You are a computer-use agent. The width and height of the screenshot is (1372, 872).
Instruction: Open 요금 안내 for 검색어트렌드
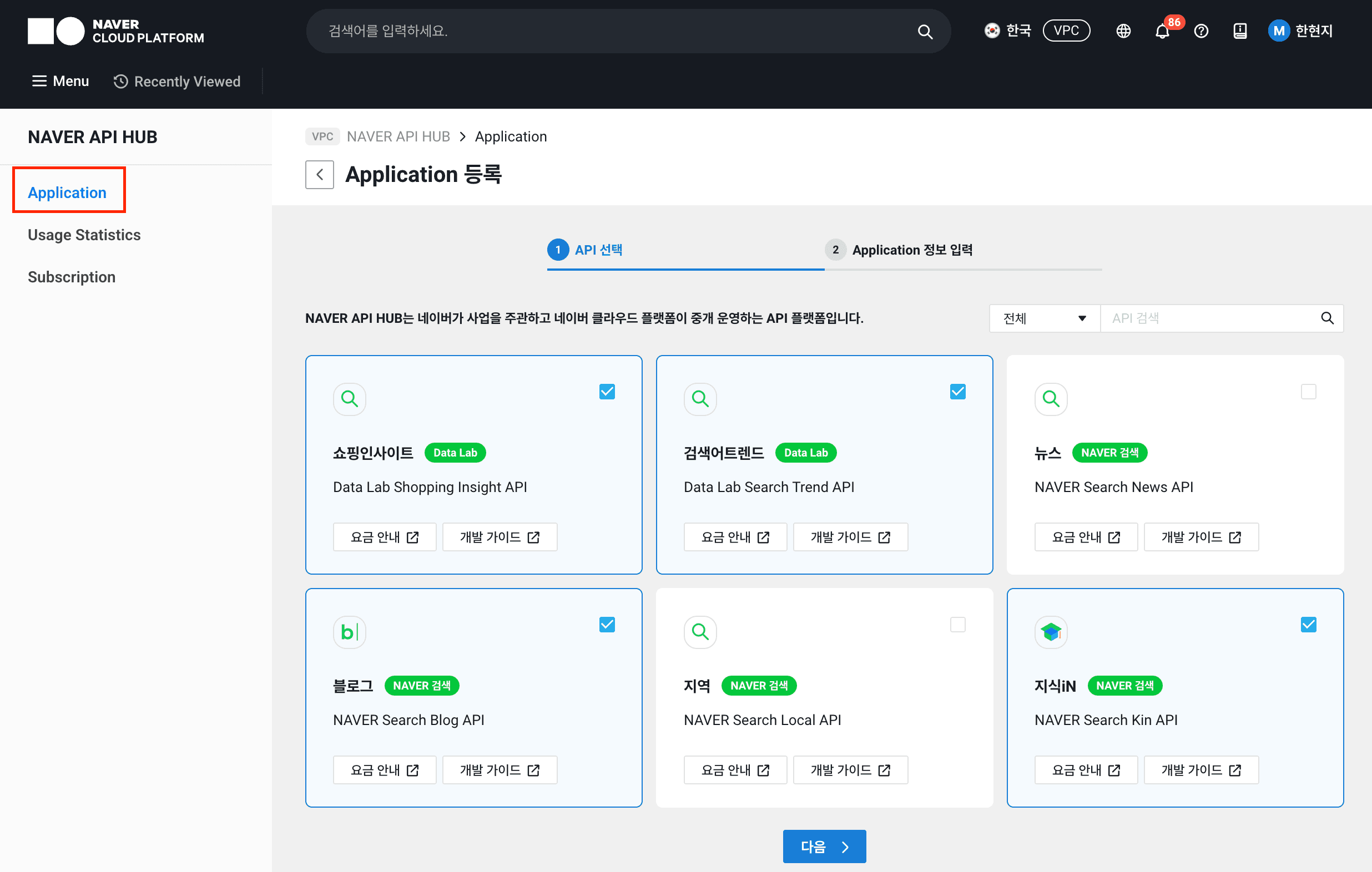(735, 537)
